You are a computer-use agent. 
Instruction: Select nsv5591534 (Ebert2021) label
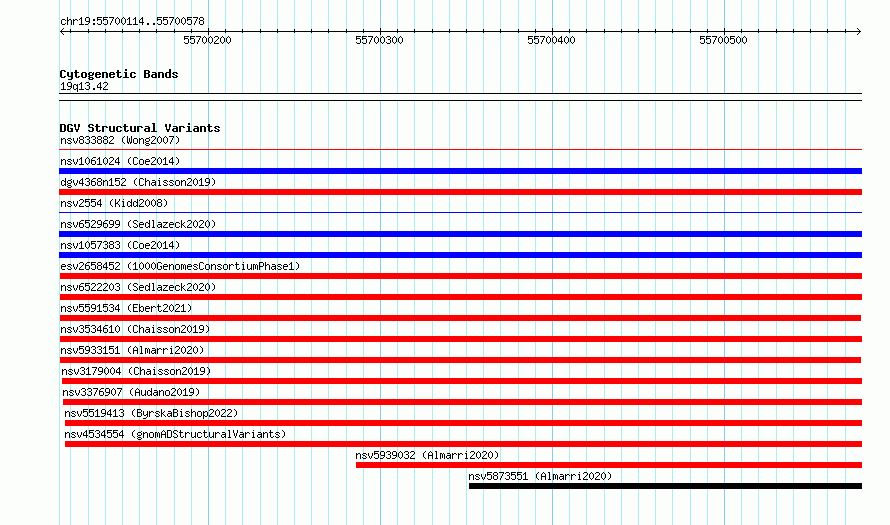pyautogui.click(x=126, y=308)
